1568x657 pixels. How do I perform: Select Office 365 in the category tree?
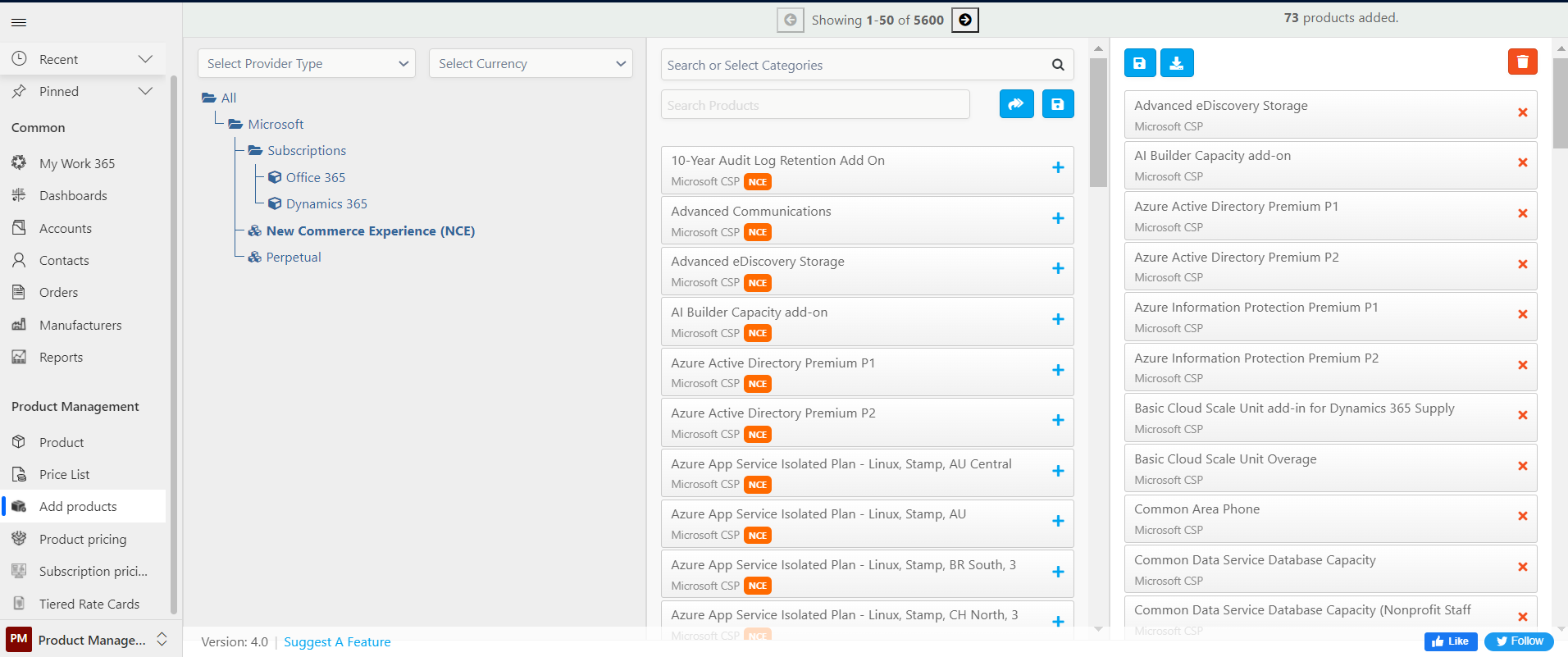coord(316,177)
